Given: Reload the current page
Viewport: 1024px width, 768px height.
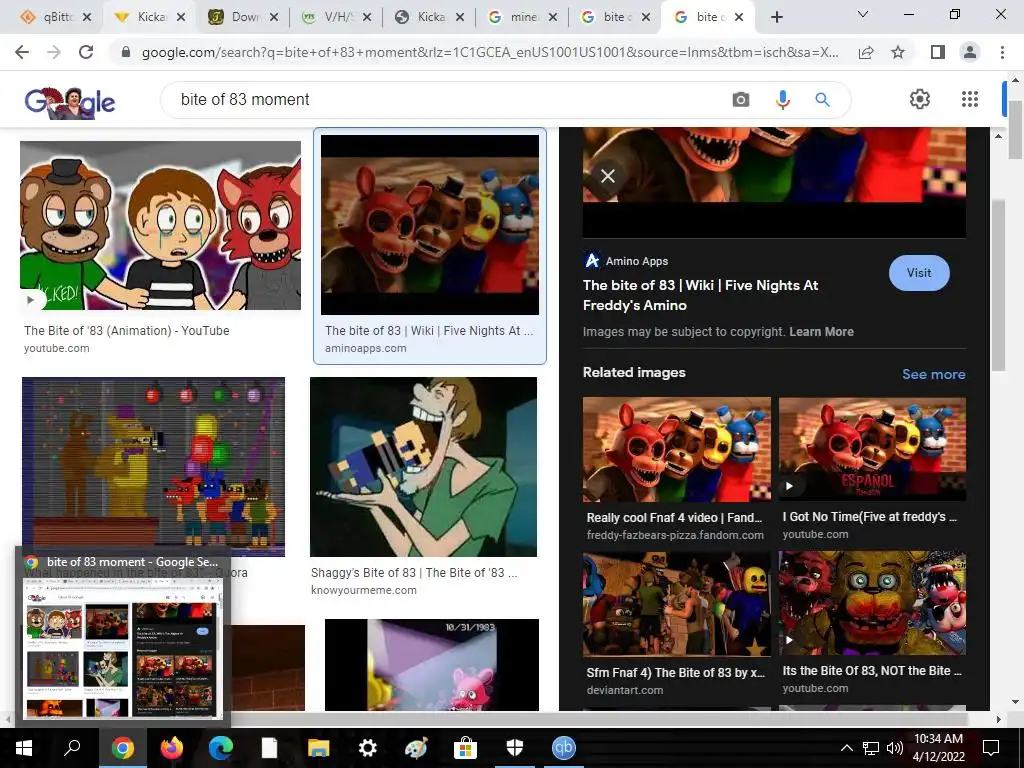Looking at the screenshot, I should point(86,52).
